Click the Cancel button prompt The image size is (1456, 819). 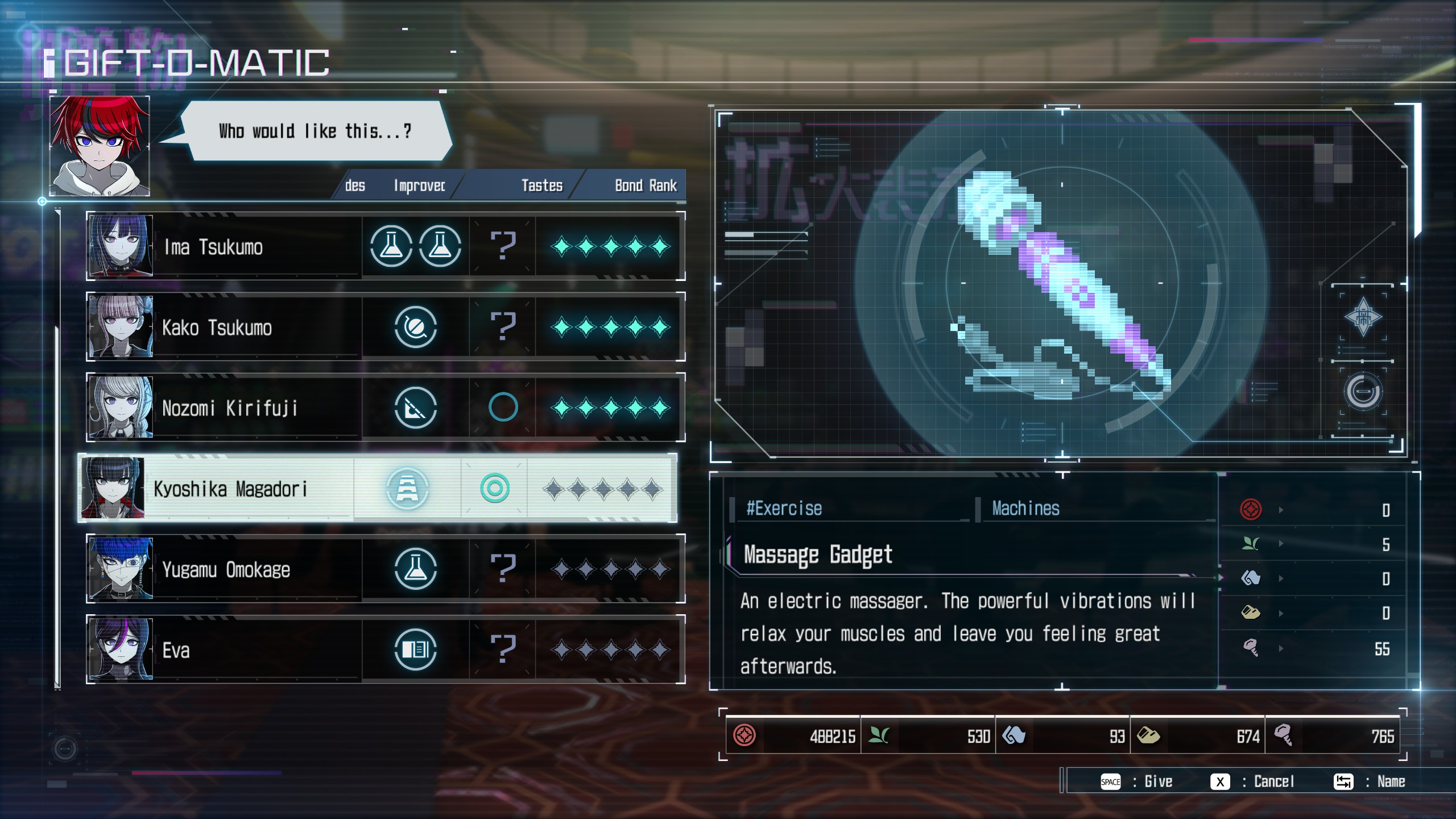[x=1252, y=781]
